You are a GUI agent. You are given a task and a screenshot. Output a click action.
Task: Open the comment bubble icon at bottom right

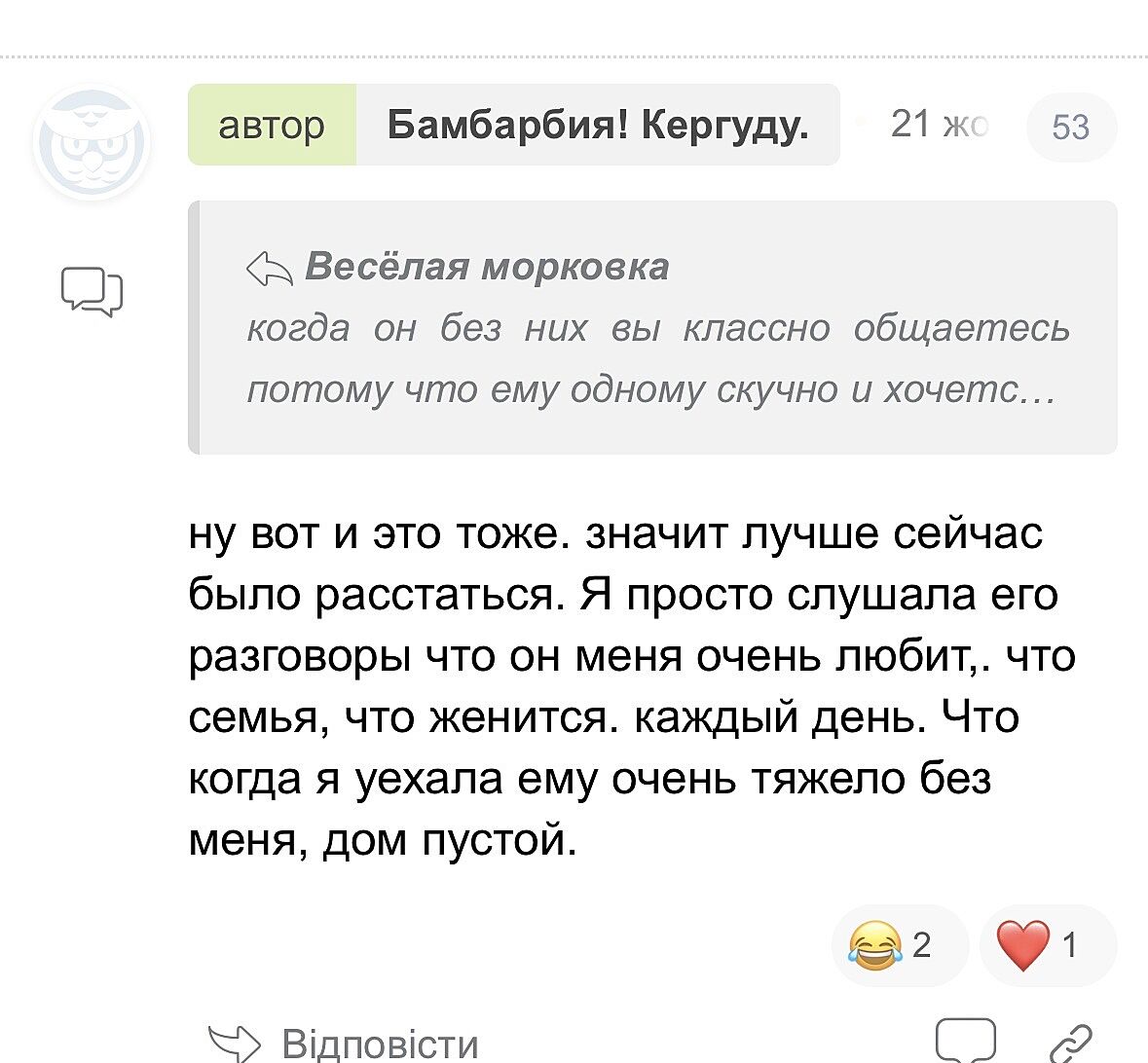point(965,1042)
